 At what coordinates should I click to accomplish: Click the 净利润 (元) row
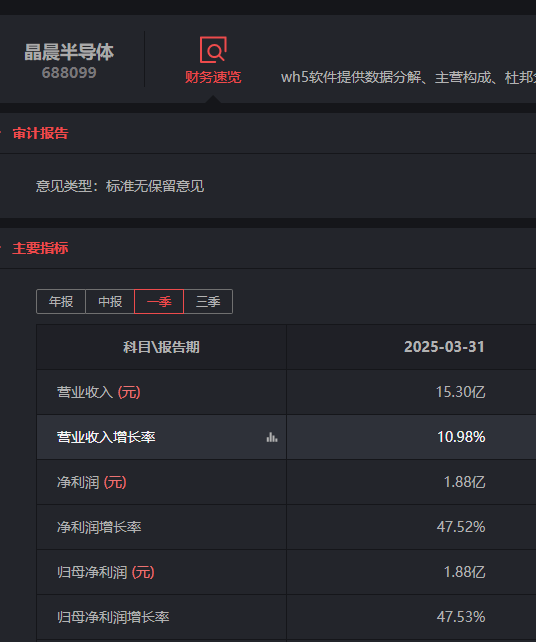(x=286, y=482)
